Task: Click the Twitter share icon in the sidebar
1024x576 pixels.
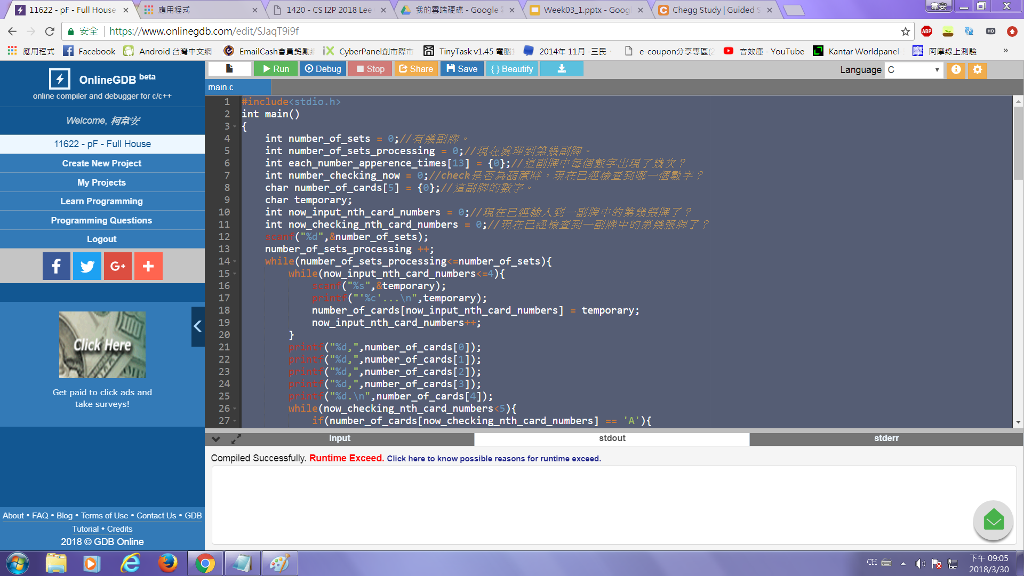Action: (x=86, y=266)
